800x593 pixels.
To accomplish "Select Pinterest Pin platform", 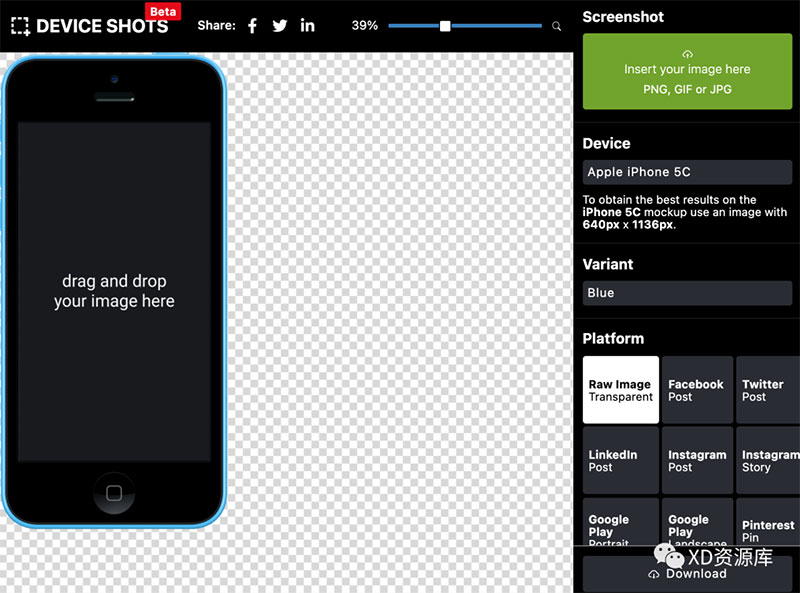I will 768,522.
